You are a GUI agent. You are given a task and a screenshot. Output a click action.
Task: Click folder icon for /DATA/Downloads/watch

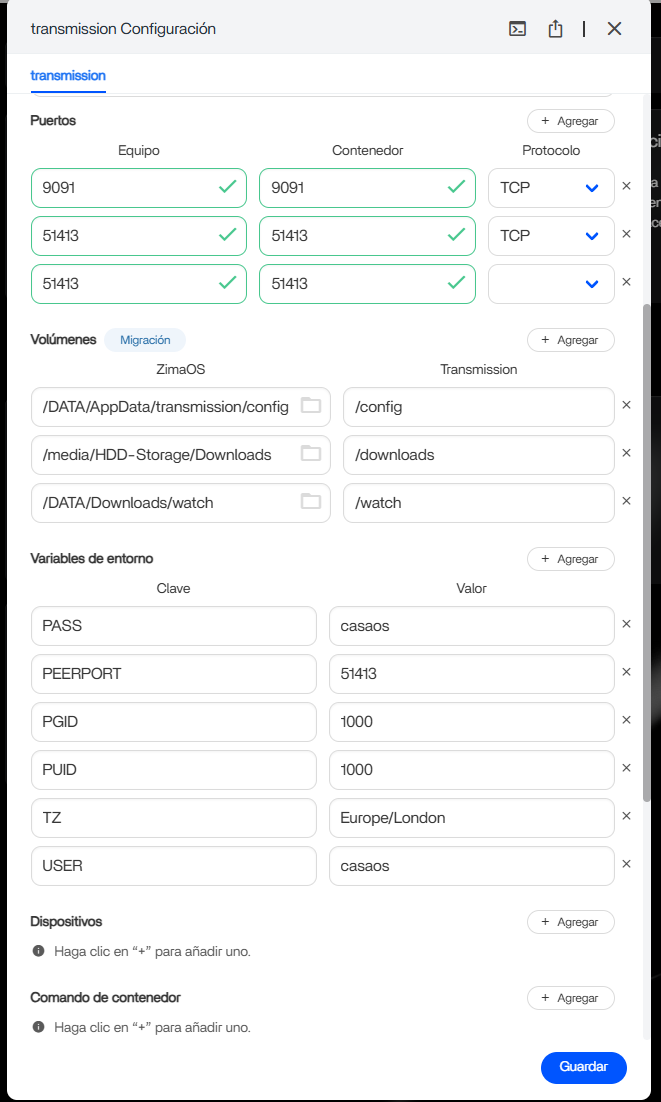pyautogui.click(x=311, y=502)
